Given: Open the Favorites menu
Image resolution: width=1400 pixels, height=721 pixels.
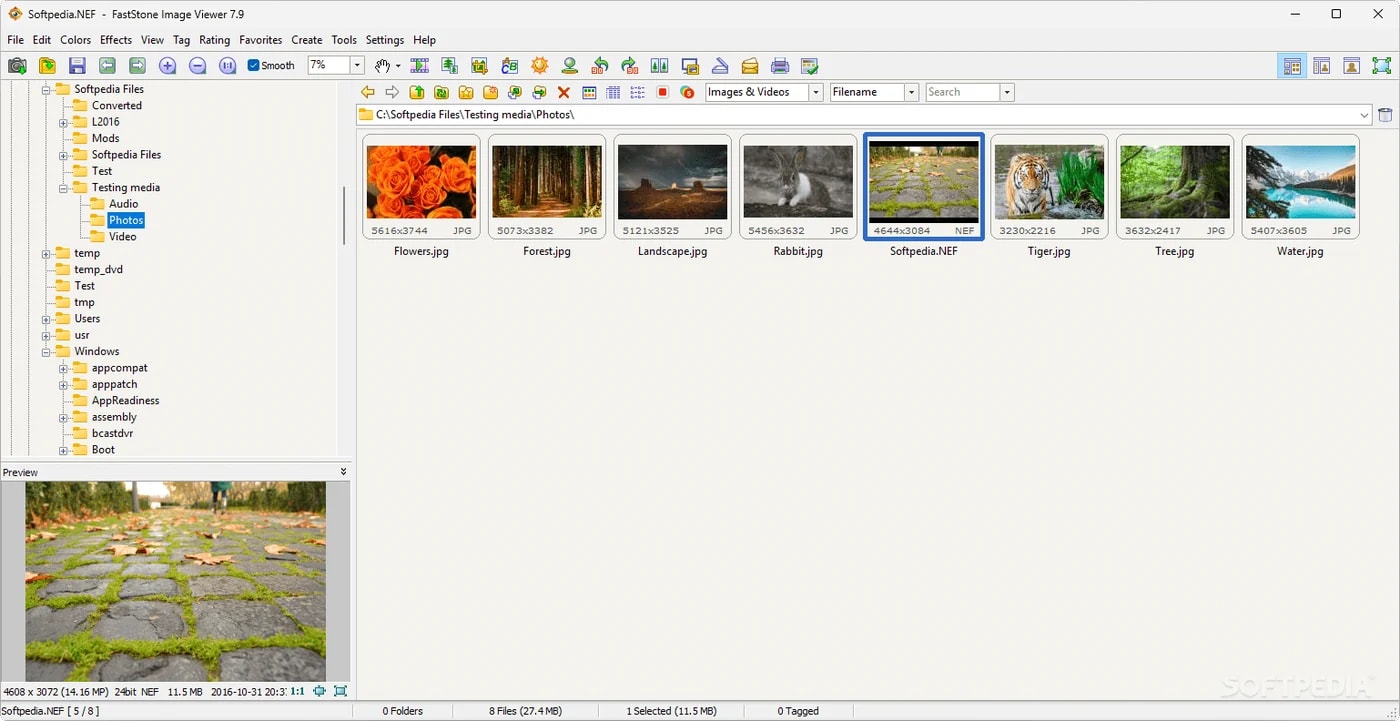Looking at the screenshot, I should [261, 40].
